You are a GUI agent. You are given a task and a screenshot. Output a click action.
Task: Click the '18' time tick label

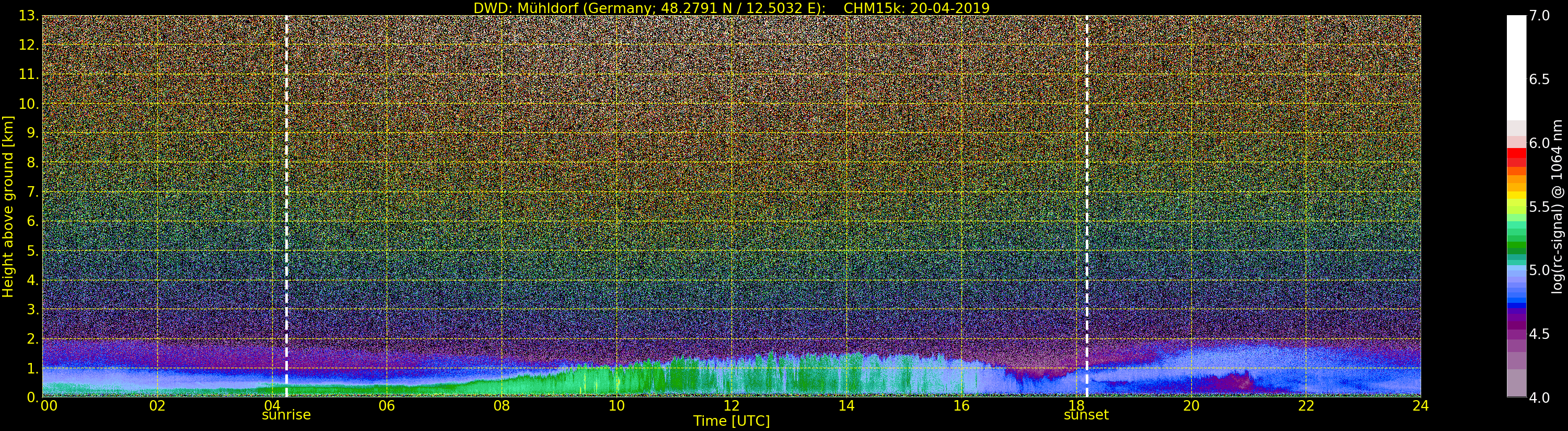point(1076,405)
